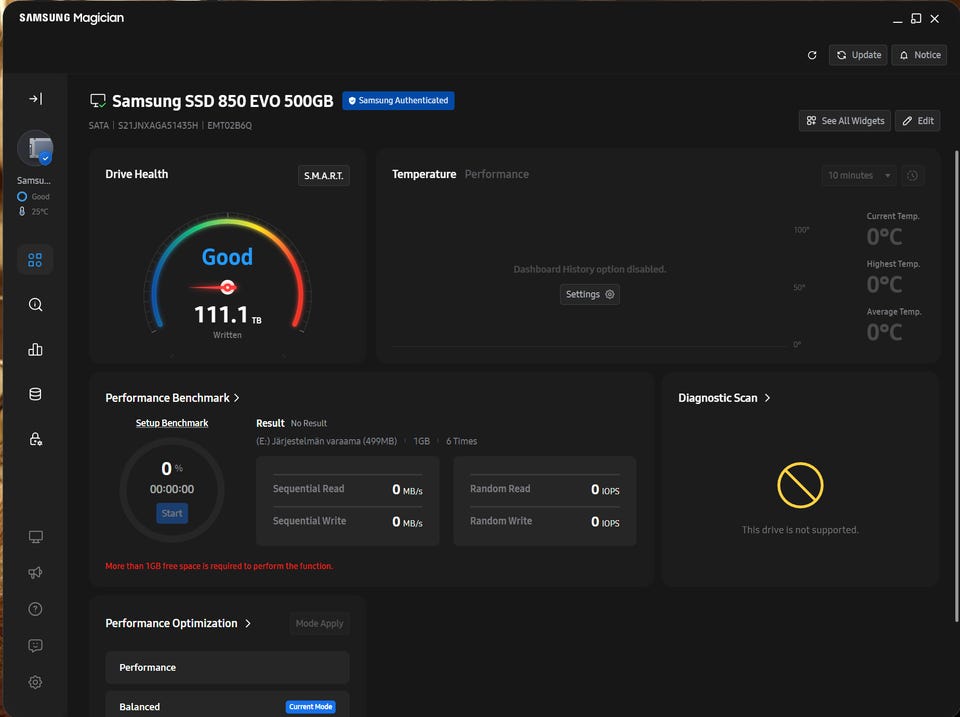Click the drive monitor icon beside title

(98, 101)
